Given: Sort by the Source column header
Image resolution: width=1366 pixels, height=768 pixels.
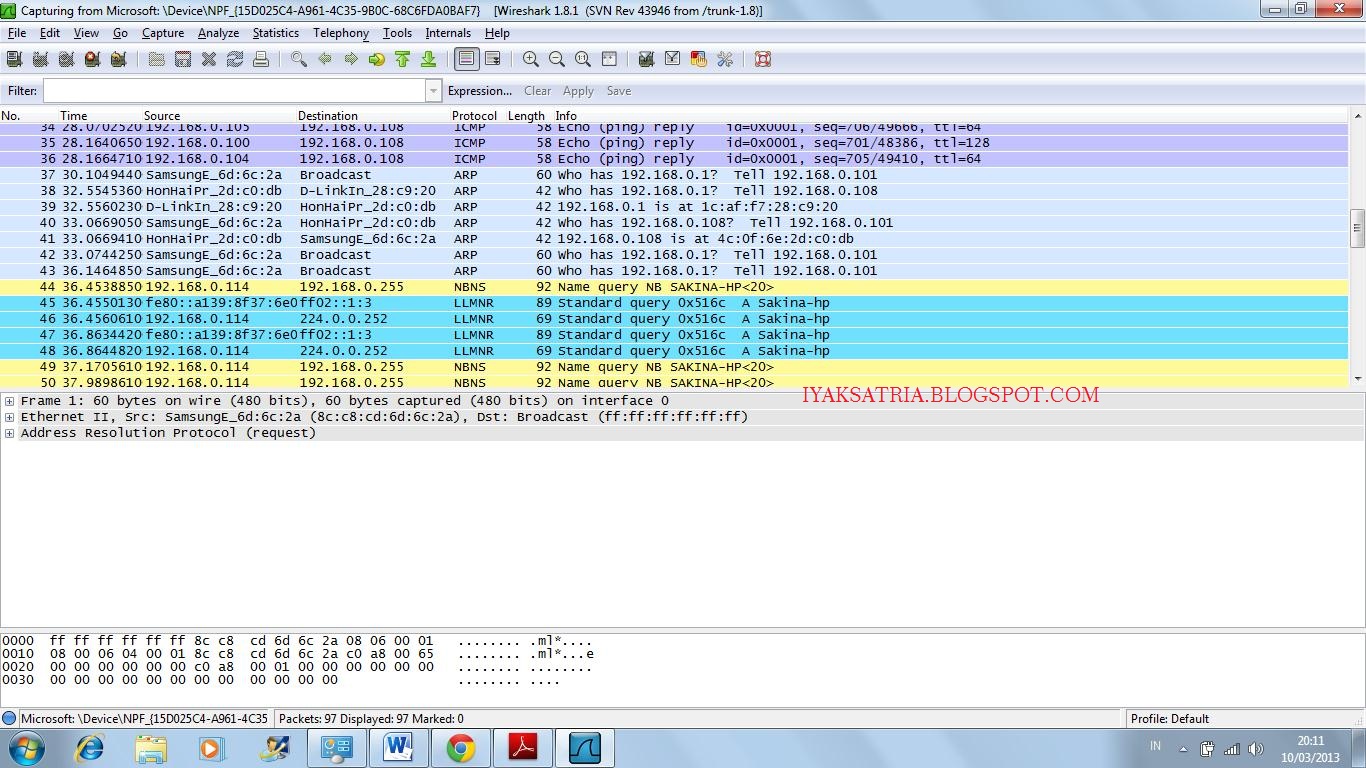Looking at the screenshot, I should 162,116.
